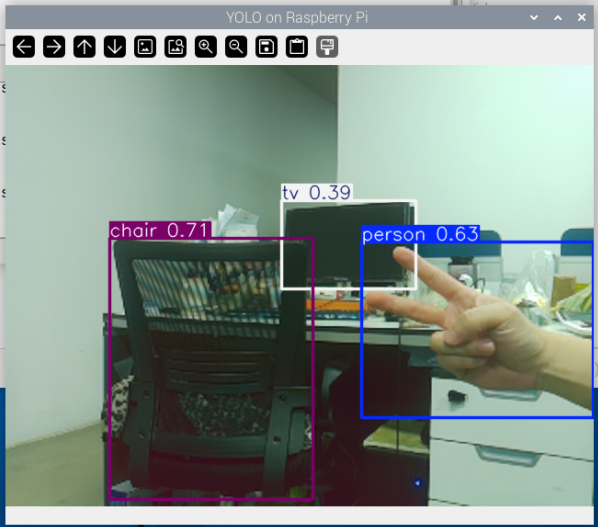This screenshot has width=598, height=527.
Task: Zoom in with the plus magnifier
Action: click(206, 47)
